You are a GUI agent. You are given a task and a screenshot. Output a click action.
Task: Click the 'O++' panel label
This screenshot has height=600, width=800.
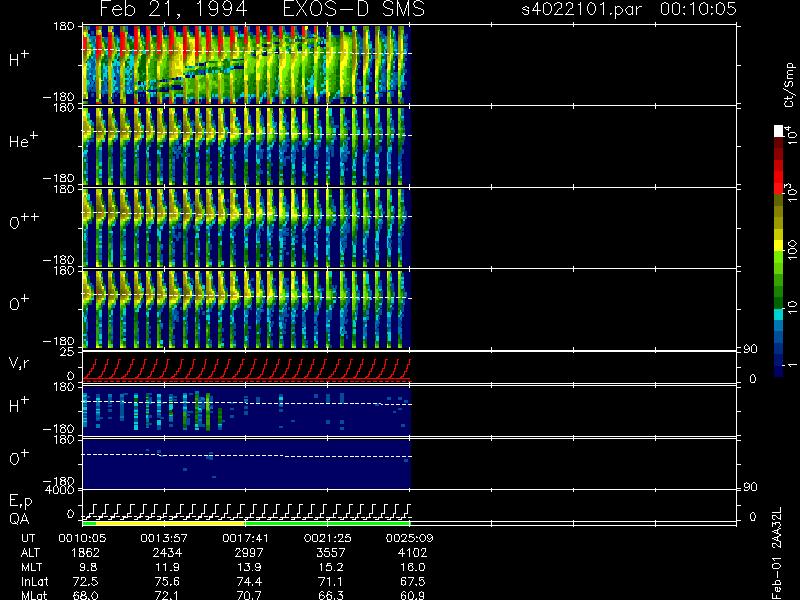24,221
